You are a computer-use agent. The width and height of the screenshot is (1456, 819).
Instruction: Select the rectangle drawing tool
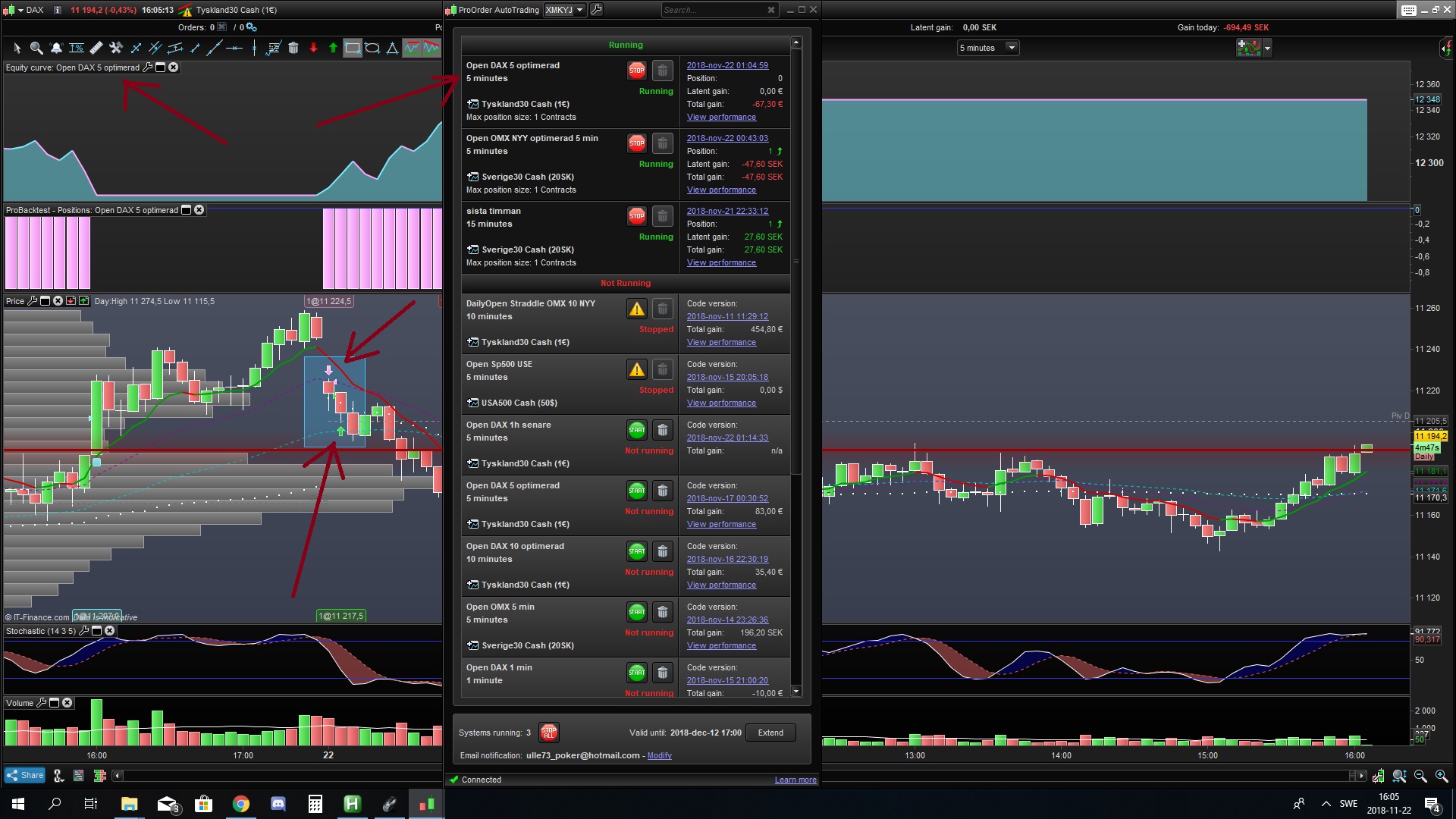[x=353, y=48]
